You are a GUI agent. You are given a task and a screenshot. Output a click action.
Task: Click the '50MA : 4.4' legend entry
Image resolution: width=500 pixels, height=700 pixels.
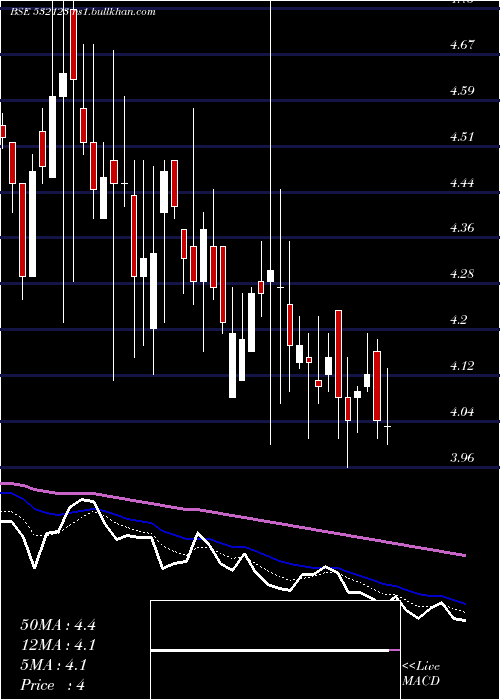point(58,625)
